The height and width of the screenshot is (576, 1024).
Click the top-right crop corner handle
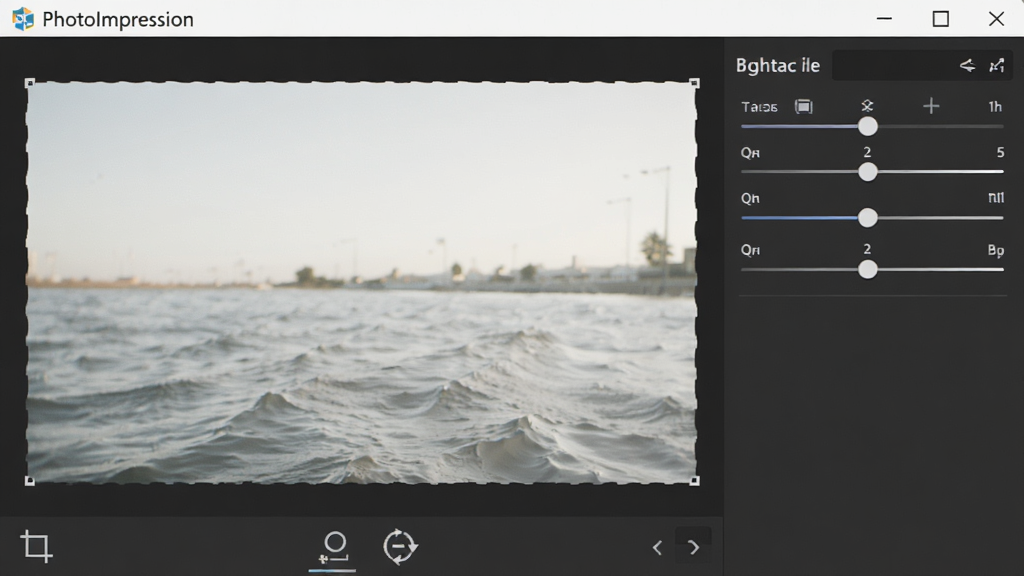695,83
